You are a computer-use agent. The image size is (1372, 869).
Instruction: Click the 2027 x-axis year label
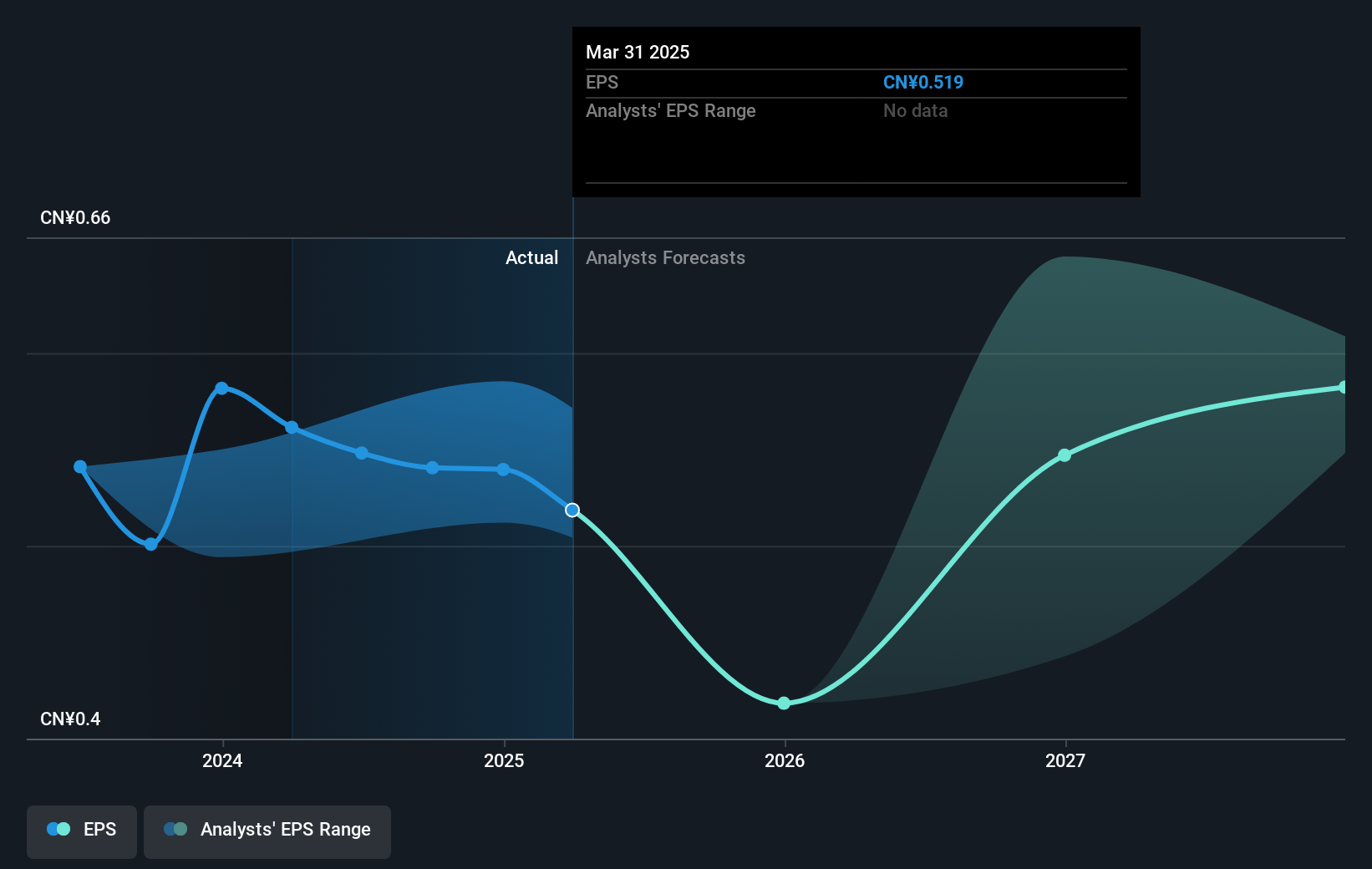(1065, 760)
